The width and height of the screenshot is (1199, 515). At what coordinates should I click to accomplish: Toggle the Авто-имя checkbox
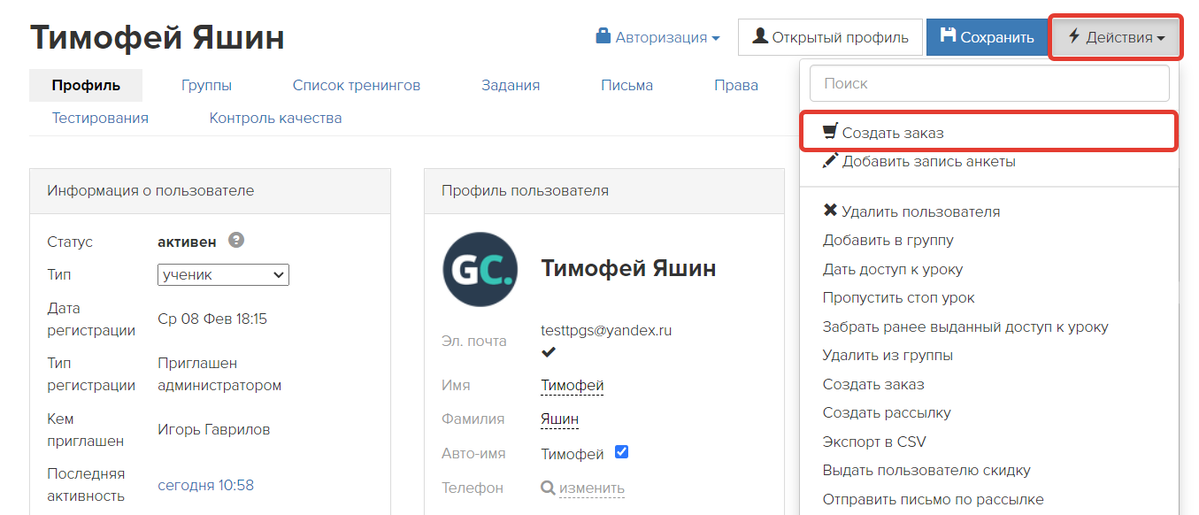tap(622, 452)
